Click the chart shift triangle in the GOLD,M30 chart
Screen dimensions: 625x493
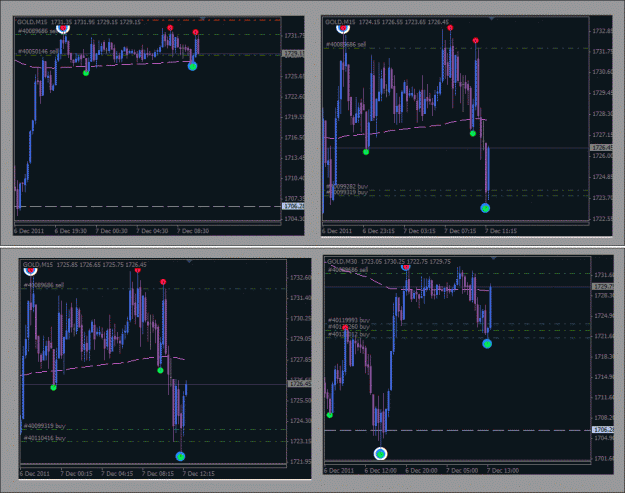[x=493, y=258]
